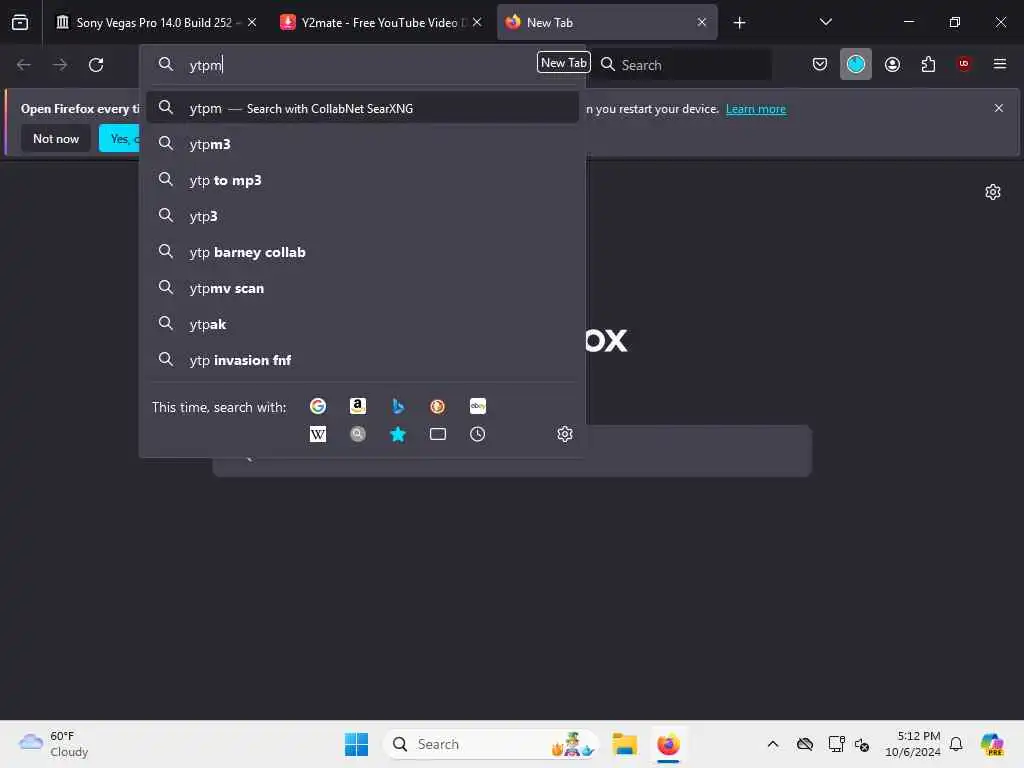Select the New Tab browser tab
The image size is (1024, 768).
pos(607,22)
